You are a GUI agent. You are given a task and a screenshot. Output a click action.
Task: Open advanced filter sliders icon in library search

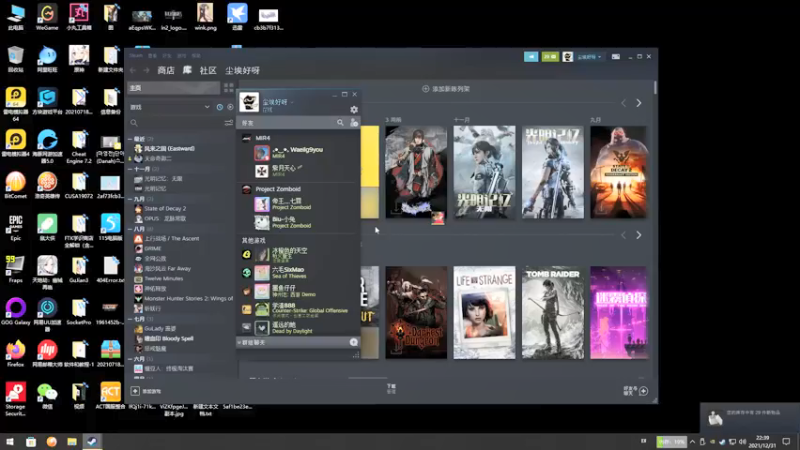229,123
